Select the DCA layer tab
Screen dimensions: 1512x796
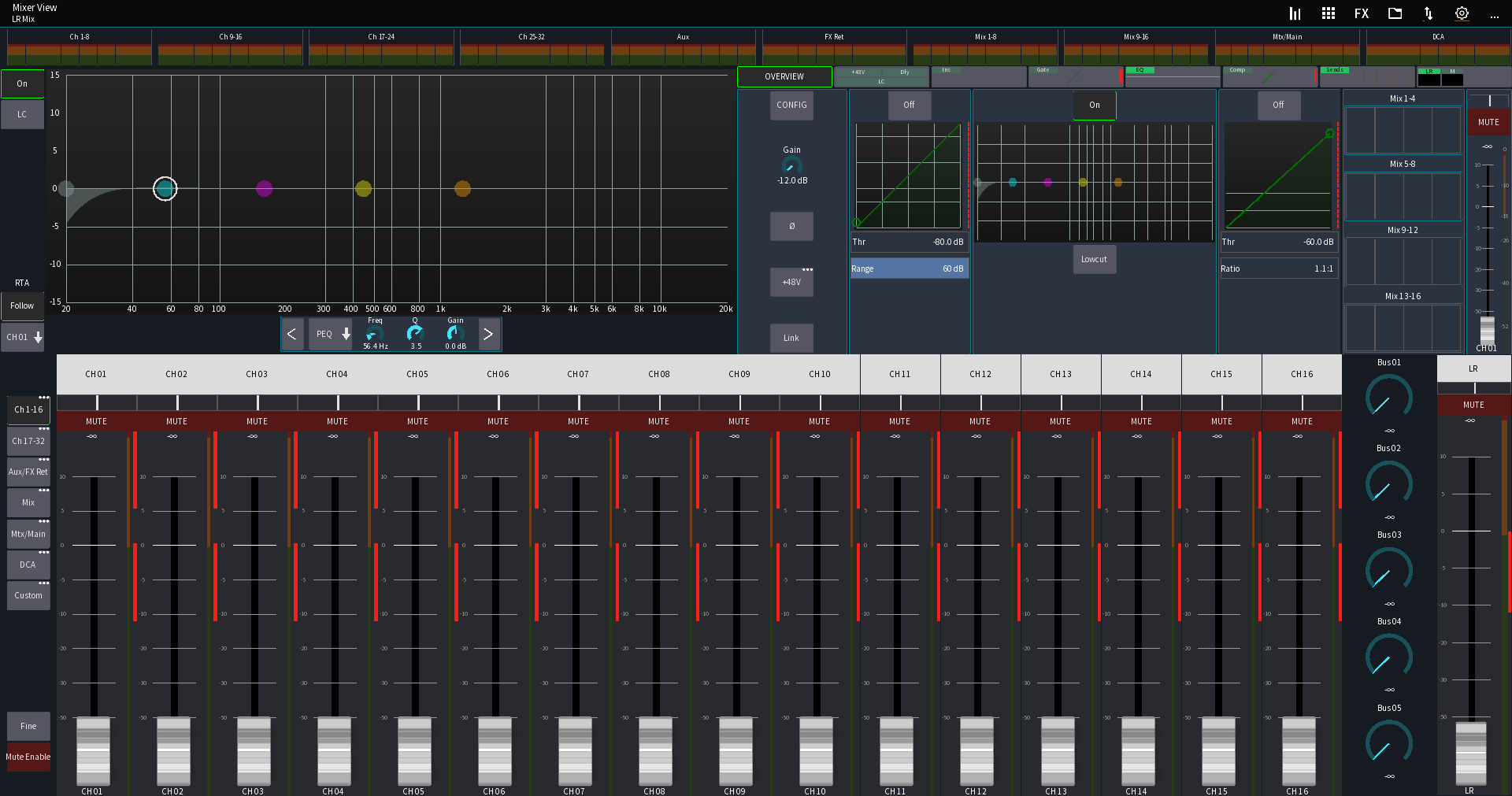click(x=28, y=565)
